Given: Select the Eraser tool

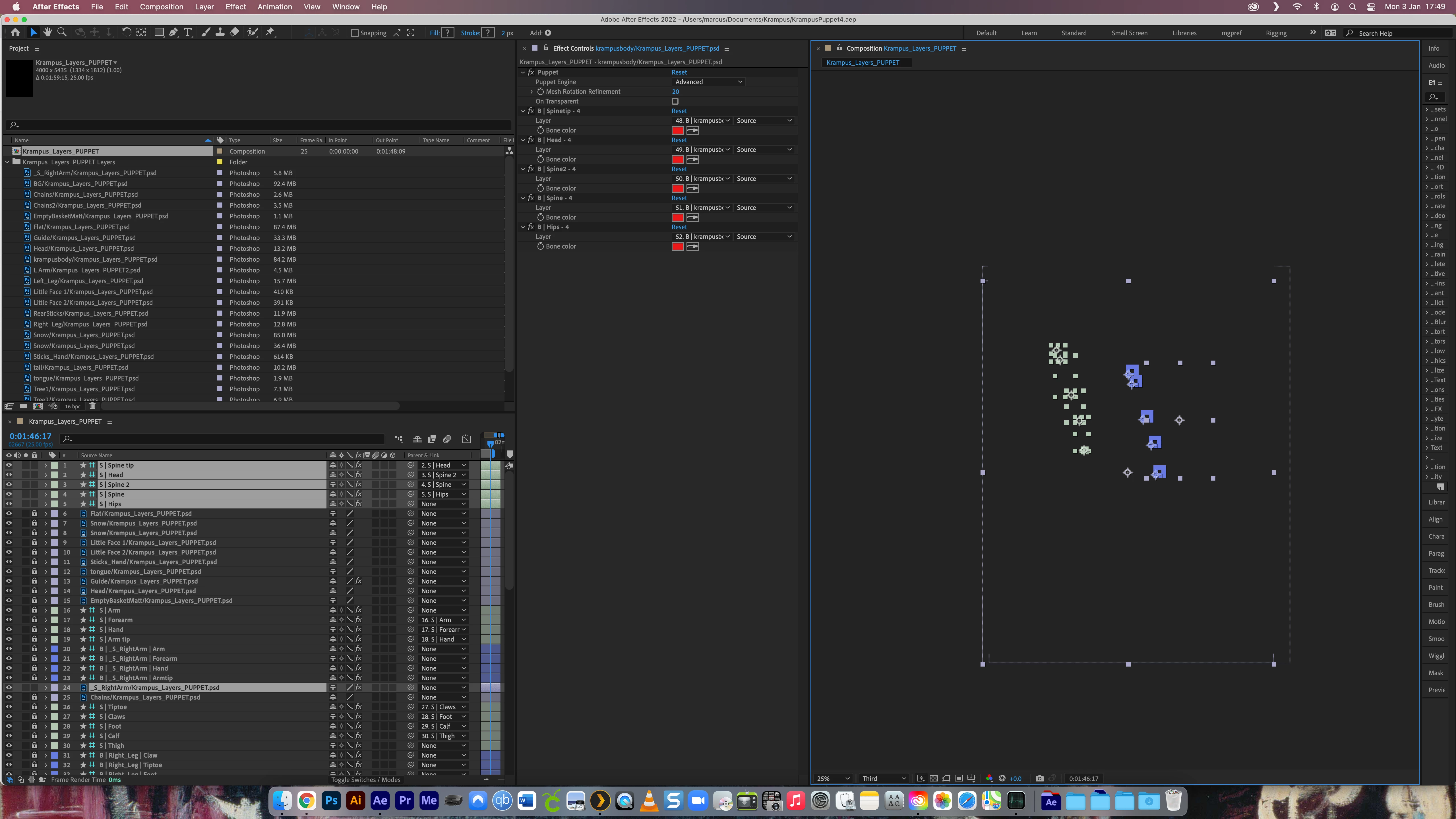Looking at the screenshot, I should (x=235, y=33).
